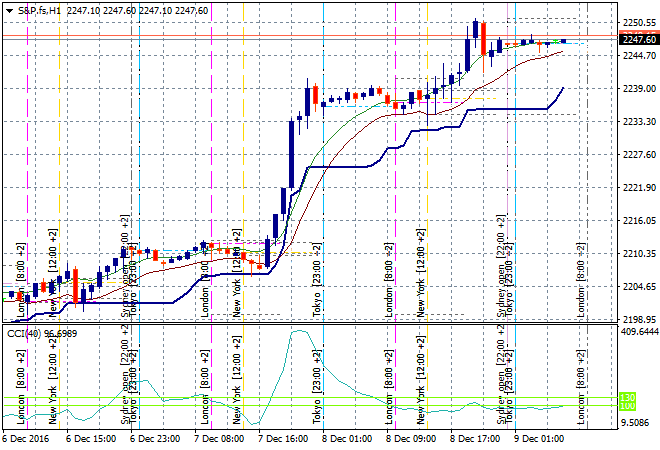Select the highlighted current price tag 2247.60
660x450 pixels.
pyautogui.click(x=638, y=39)
